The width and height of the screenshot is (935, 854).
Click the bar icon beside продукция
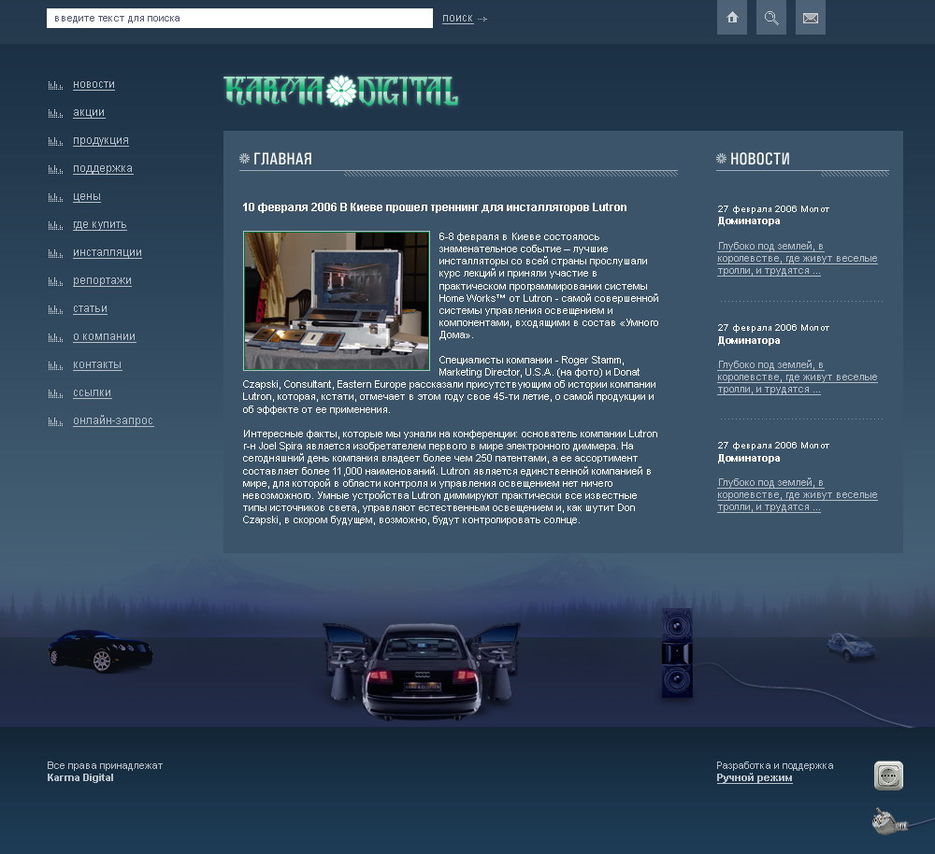pos(55,141)
